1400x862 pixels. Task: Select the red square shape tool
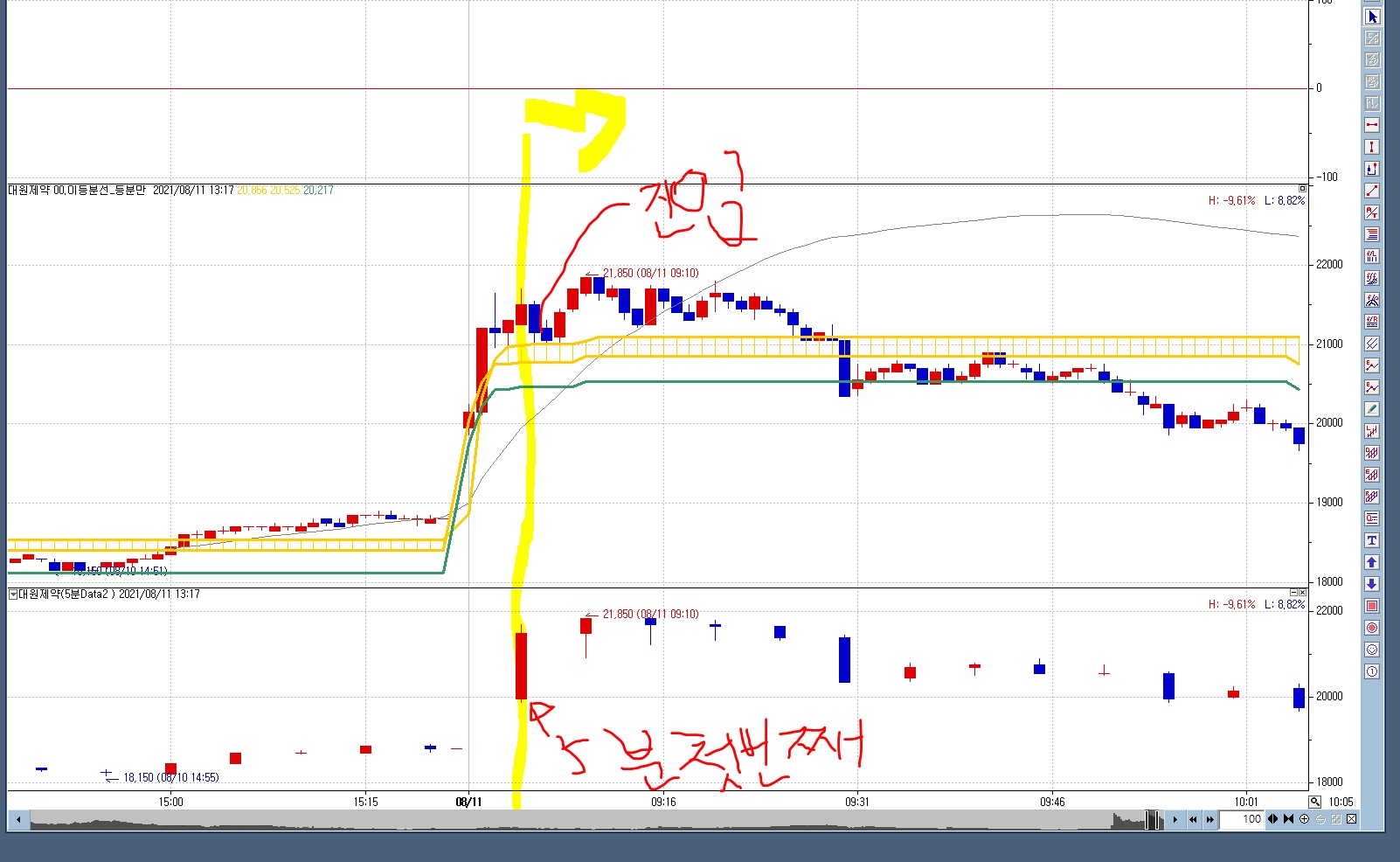1372,606
